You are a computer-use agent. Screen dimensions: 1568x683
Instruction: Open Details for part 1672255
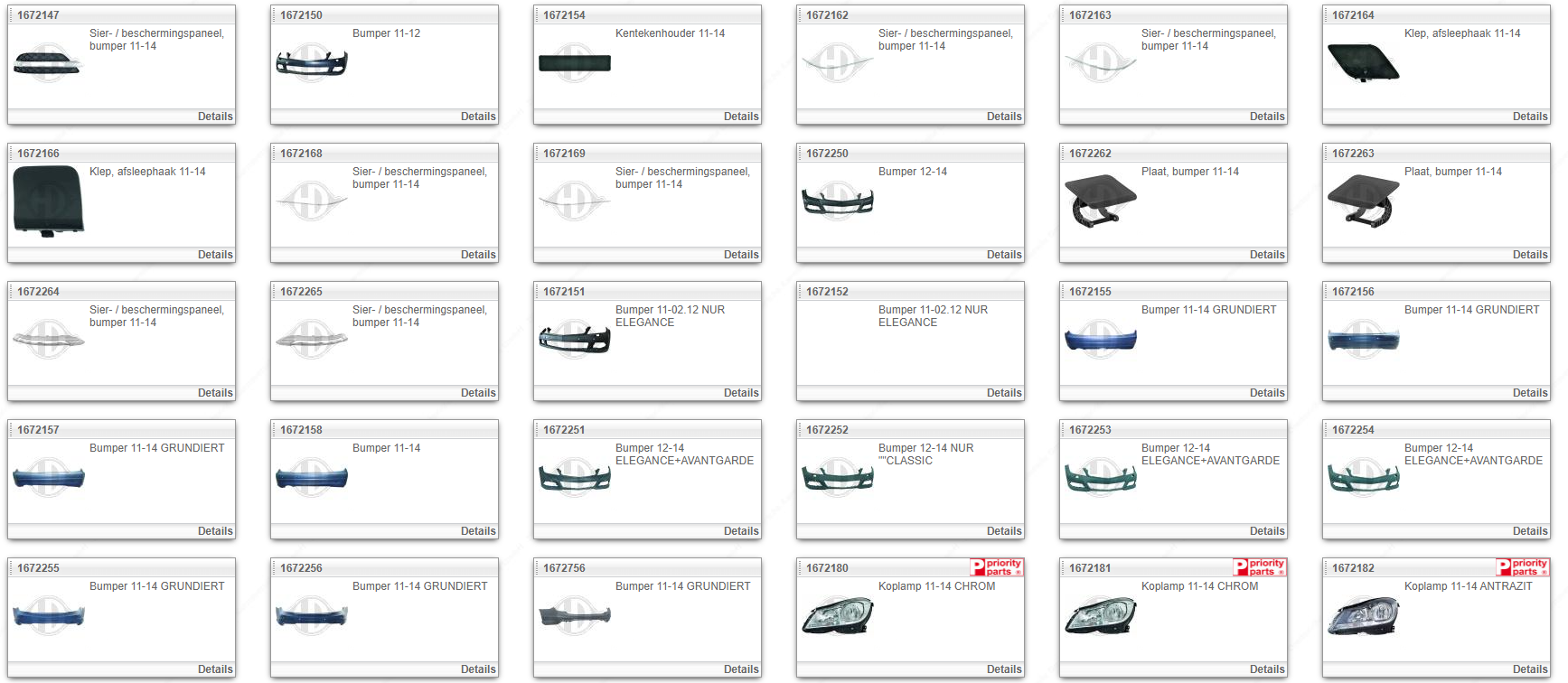215,669
